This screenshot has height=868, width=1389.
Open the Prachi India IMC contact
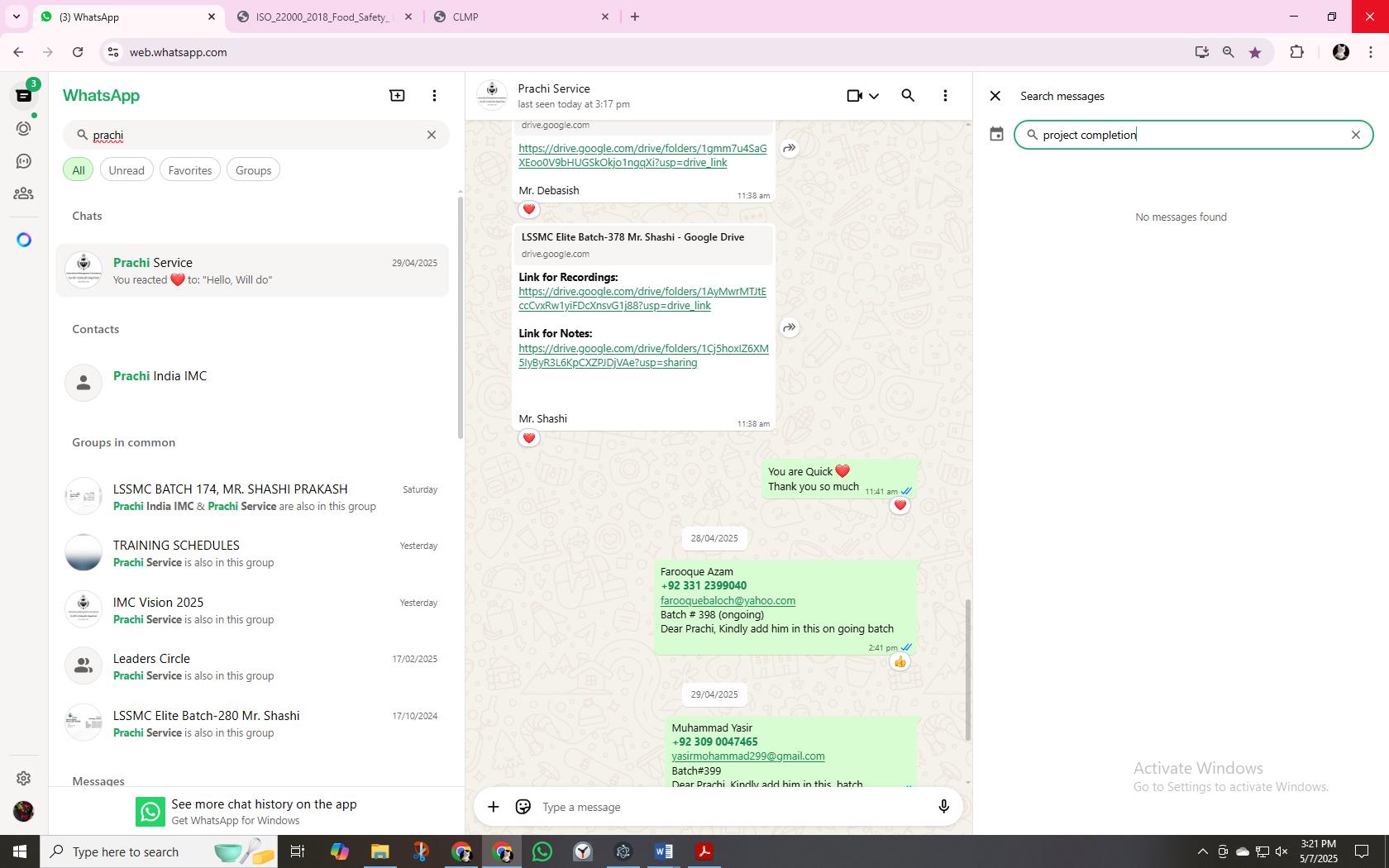pos(252,382)
